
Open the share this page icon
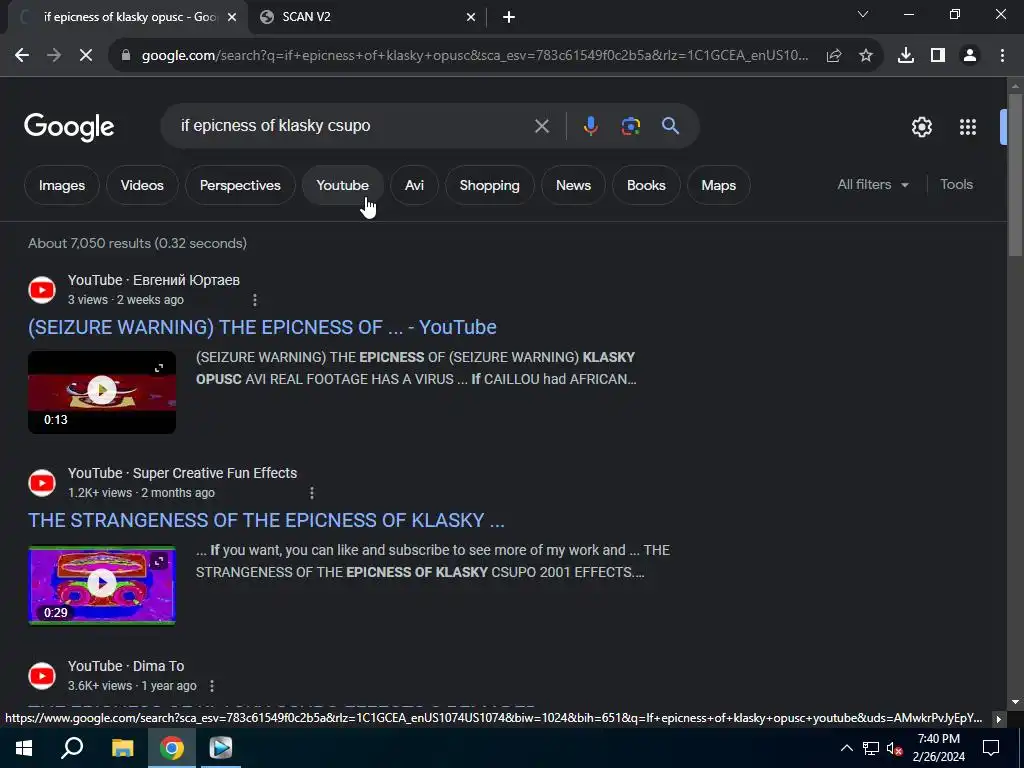[834, 56]
